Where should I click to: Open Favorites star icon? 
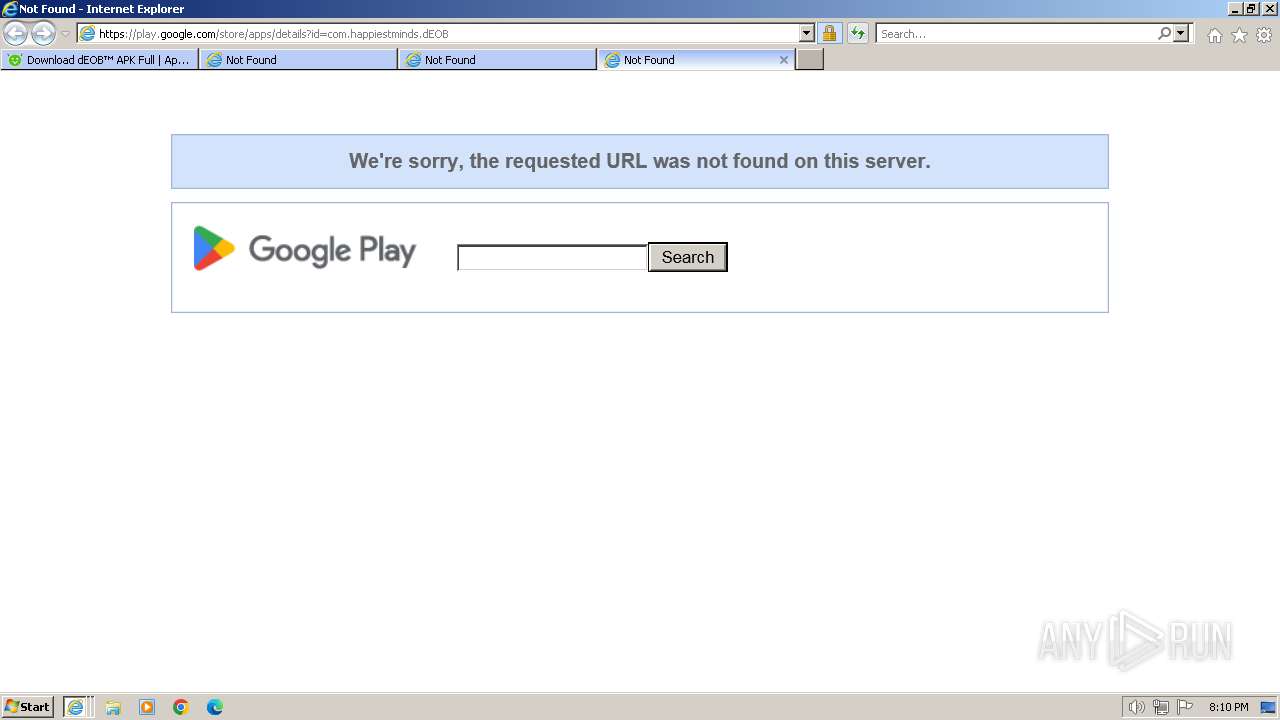click(x=1239, y=35)
